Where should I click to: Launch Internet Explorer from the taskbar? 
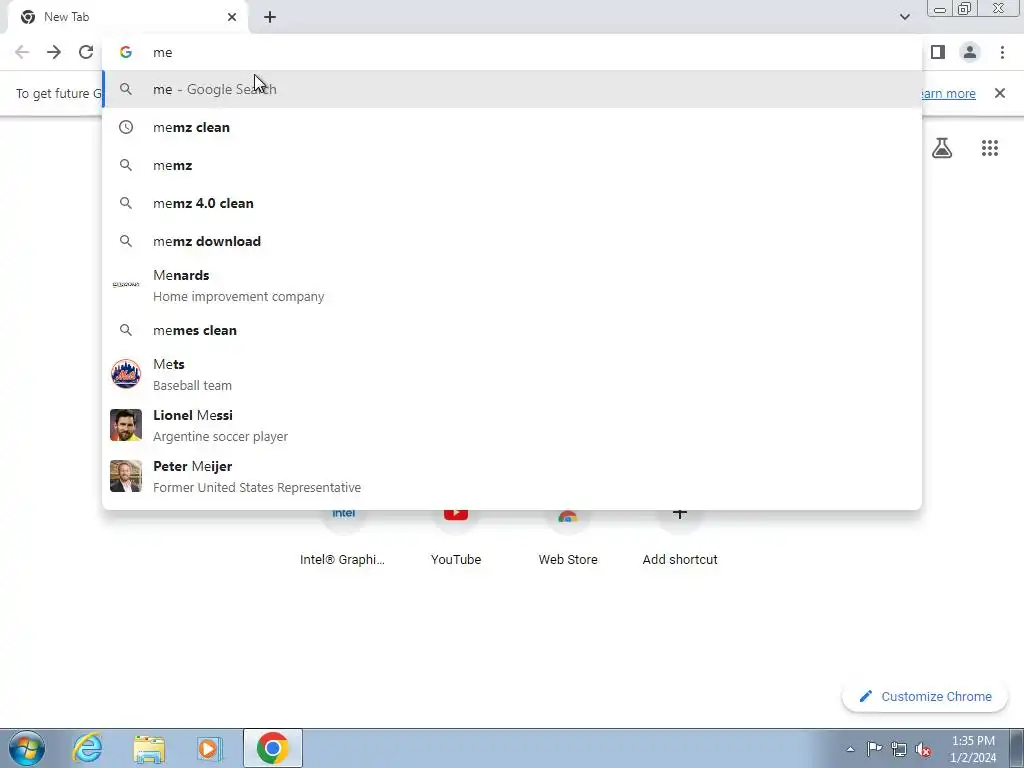pos(88,748)
